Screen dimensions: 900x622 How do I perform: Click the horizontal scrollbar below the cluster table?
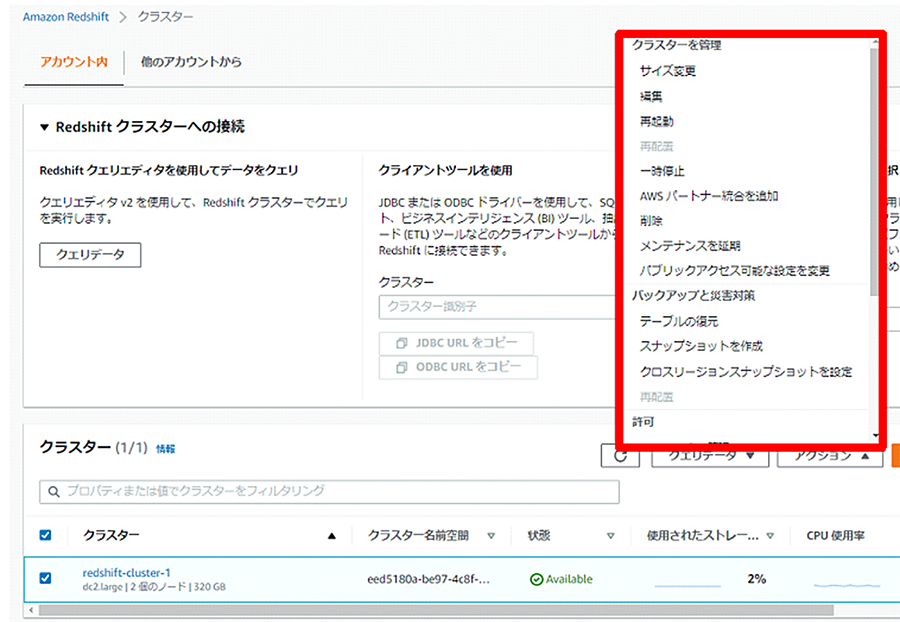coord(436,610)
